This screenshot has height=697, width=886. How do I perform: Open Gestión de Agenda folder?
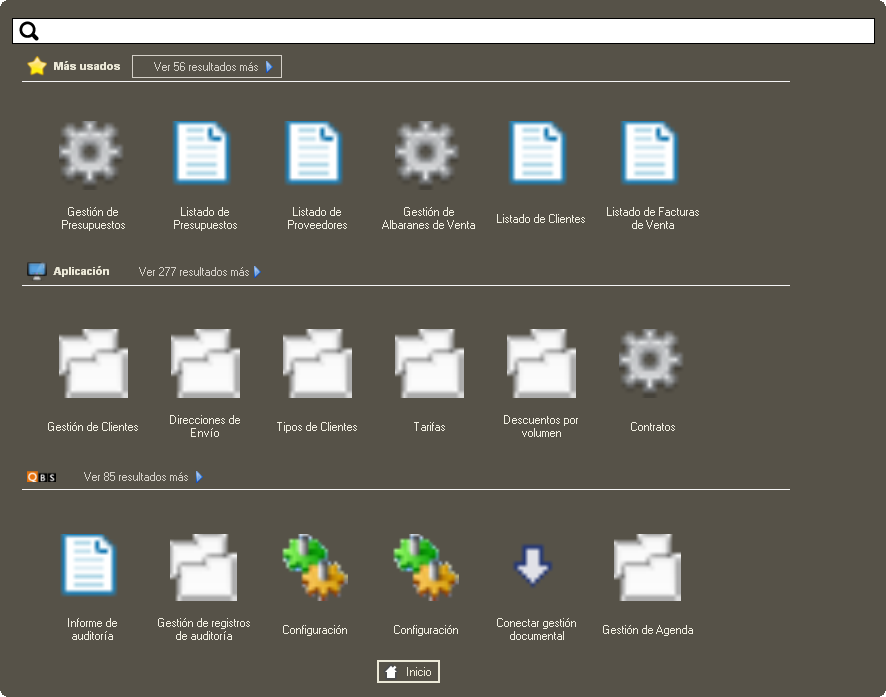(647, 566)
